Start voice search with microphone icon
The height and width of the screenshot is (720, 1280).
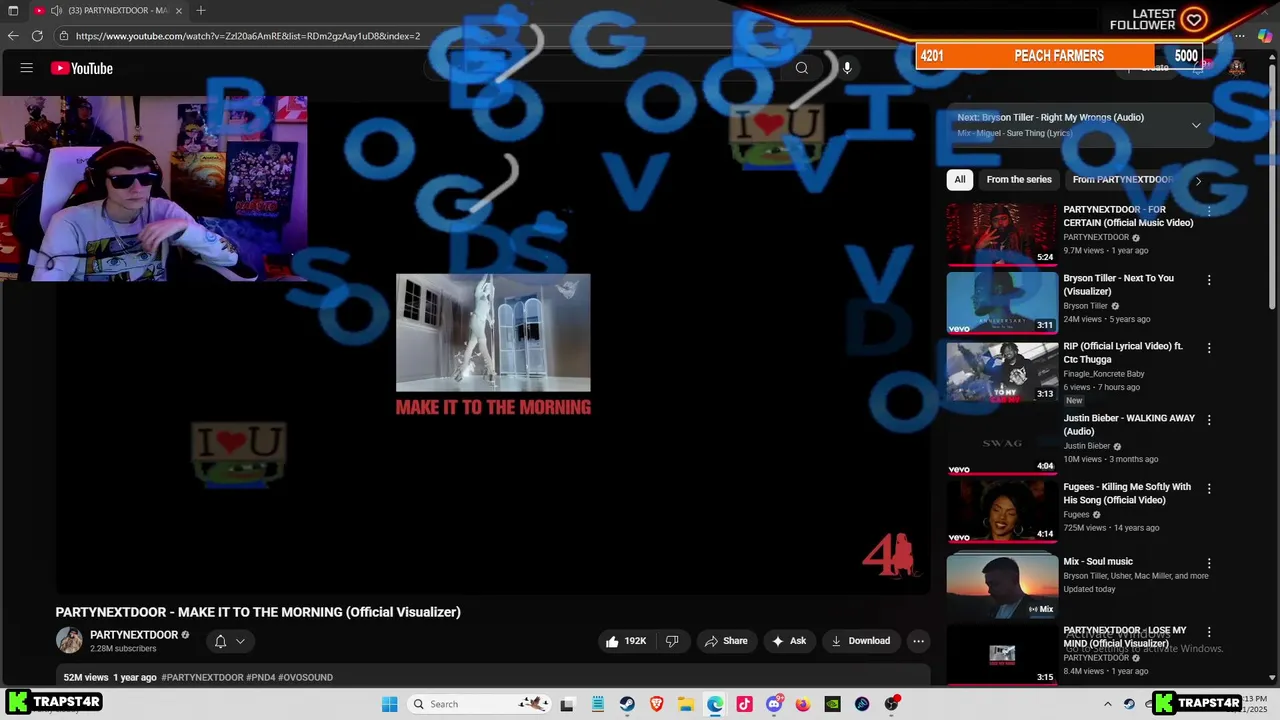(x=847, y=68)
